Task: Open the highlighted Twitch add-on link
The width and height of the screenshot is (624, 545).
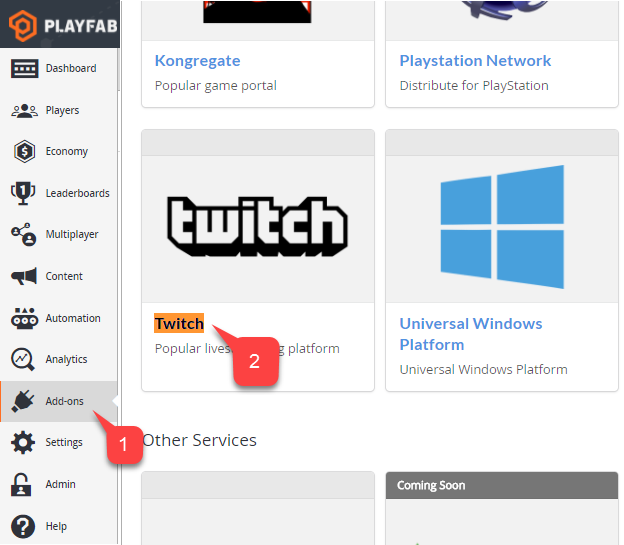Action: (179, 323)
